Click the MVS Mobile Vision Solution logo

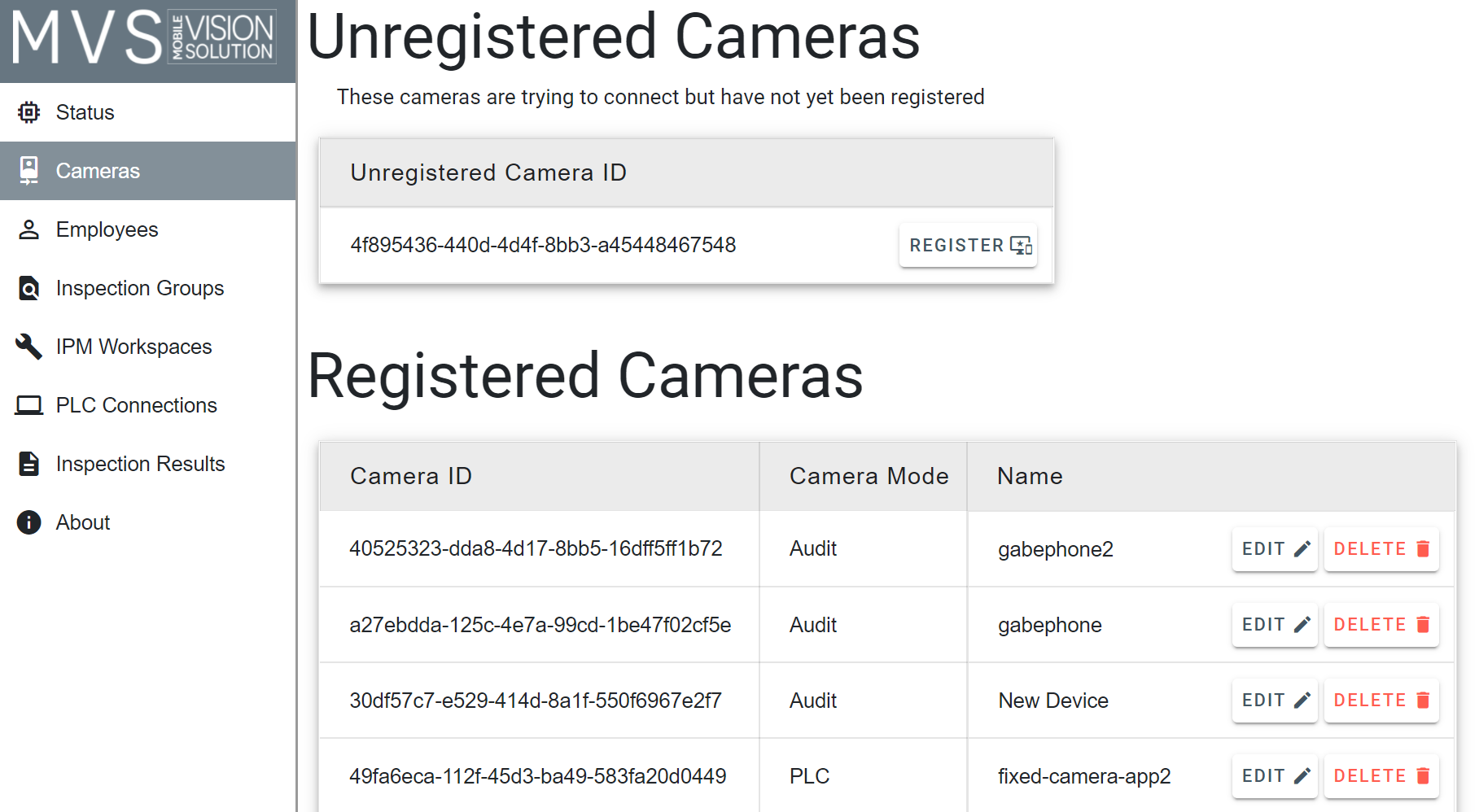click(x=145, y=37)
